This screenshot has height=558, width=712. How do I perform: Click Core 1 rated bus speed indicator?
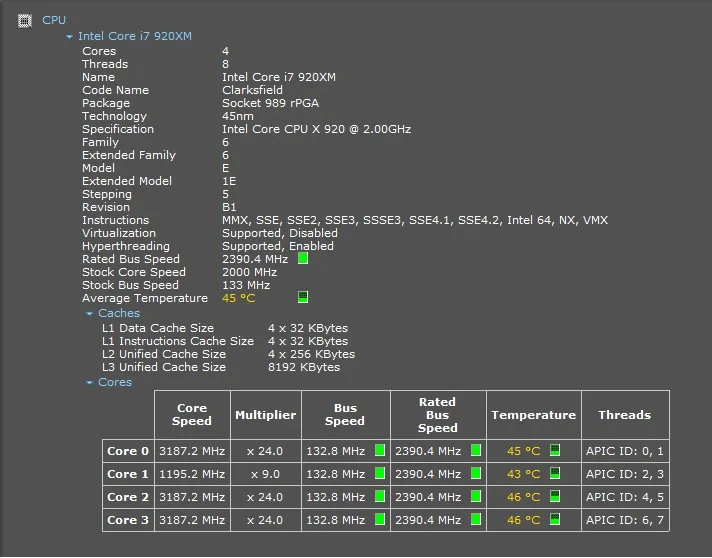[476, 474]
